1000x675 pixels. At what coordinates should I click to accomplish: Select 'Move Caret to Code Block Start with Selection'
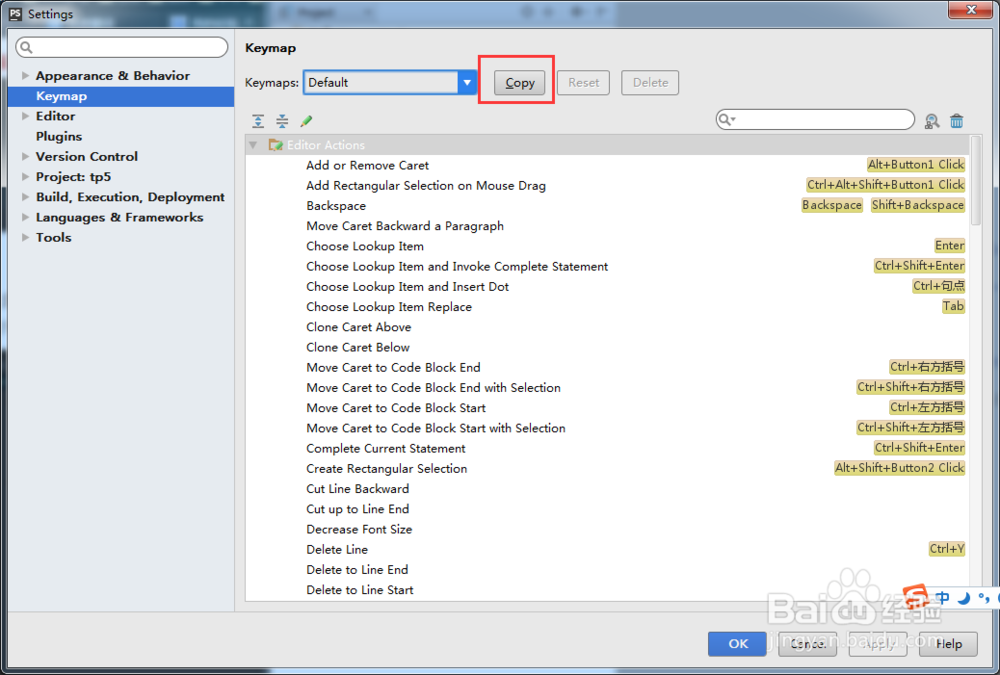point(436,428)
